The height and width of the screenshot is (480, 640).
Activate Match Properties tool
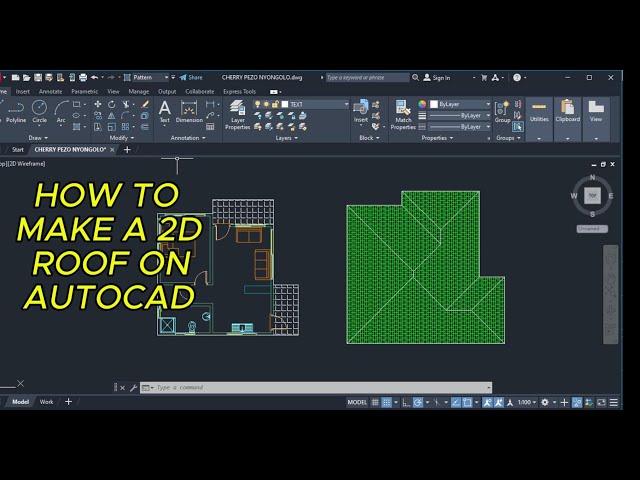pyautogui.click(x=403, y=115)
